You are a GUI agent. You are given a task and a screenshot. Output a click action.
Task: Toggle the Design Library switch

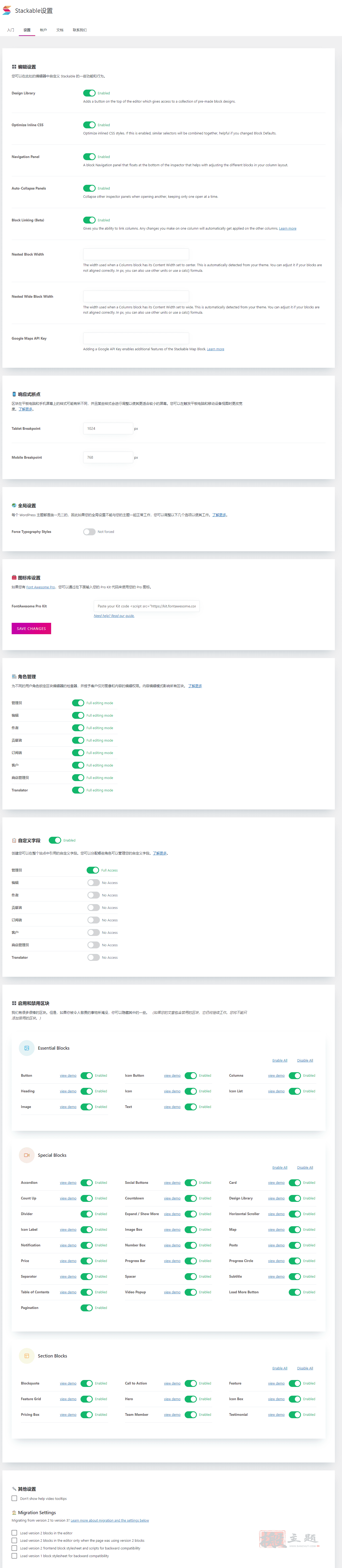pyautogui.click(x=90, y=93)
